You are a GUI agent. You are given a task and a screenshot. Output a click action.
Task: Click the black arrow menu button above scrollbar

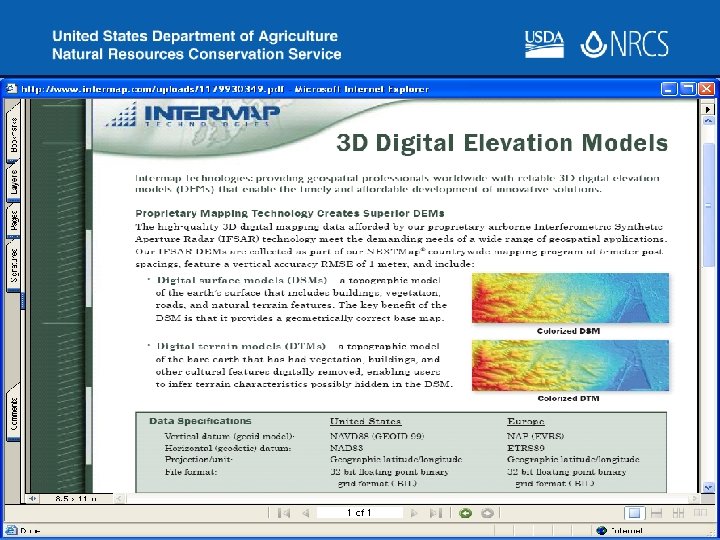pos(708,109)
